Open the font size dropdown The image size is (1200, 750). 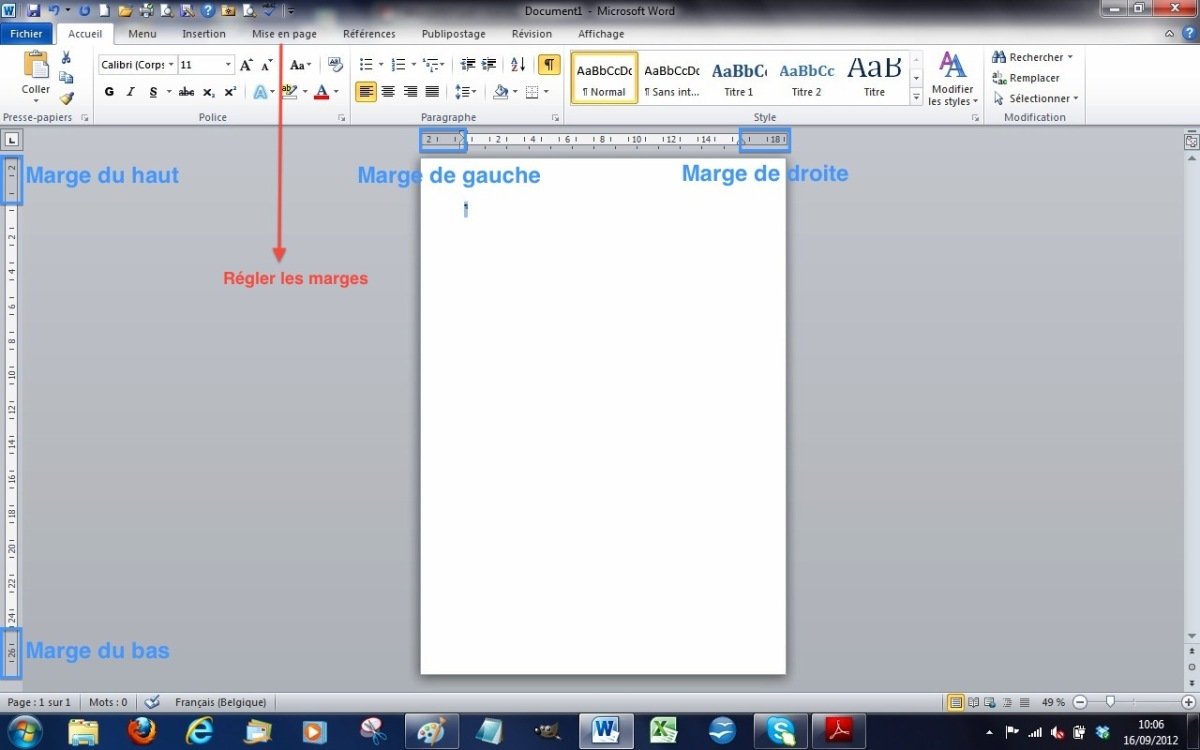pos(227,63)
